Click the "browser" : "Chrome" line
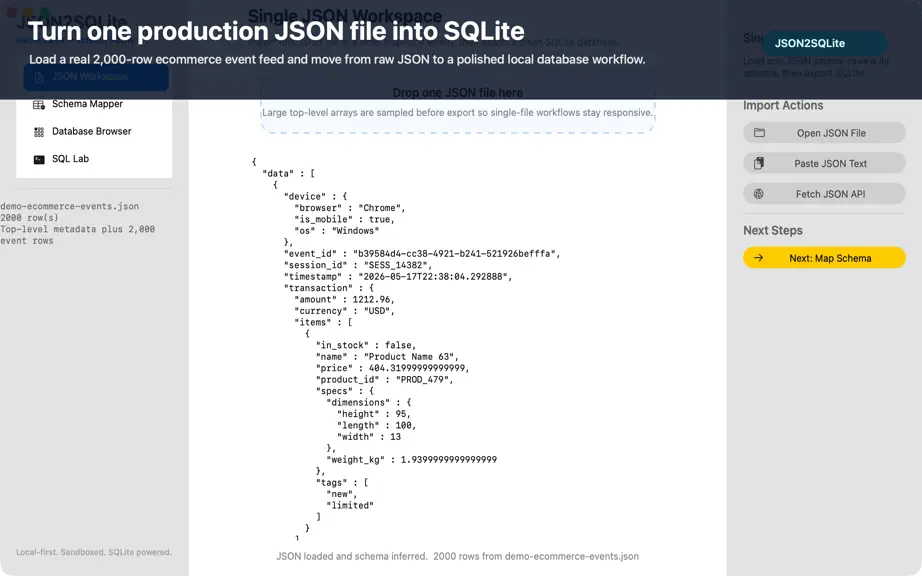 pos(349,208)
